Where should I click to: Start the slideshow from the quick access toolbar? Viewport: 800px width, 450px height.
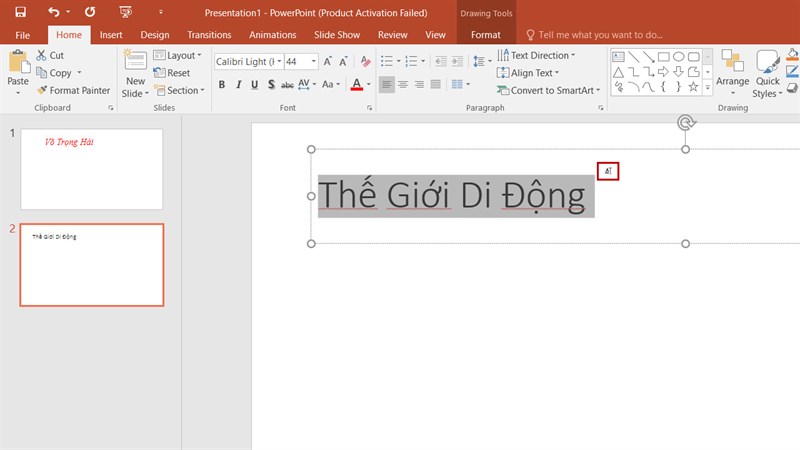pyautogui.click(x=125, y=12)
